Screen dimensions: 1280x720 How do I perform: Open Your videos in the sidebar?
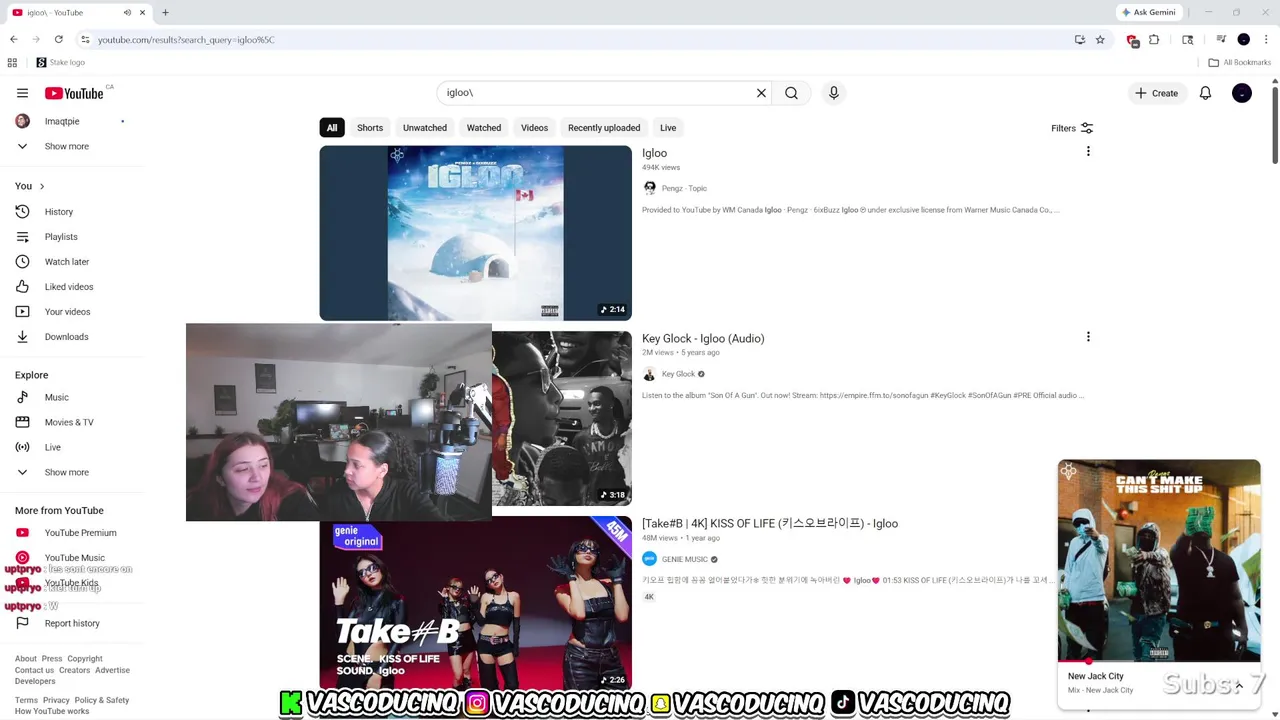[x=67, y=312]
